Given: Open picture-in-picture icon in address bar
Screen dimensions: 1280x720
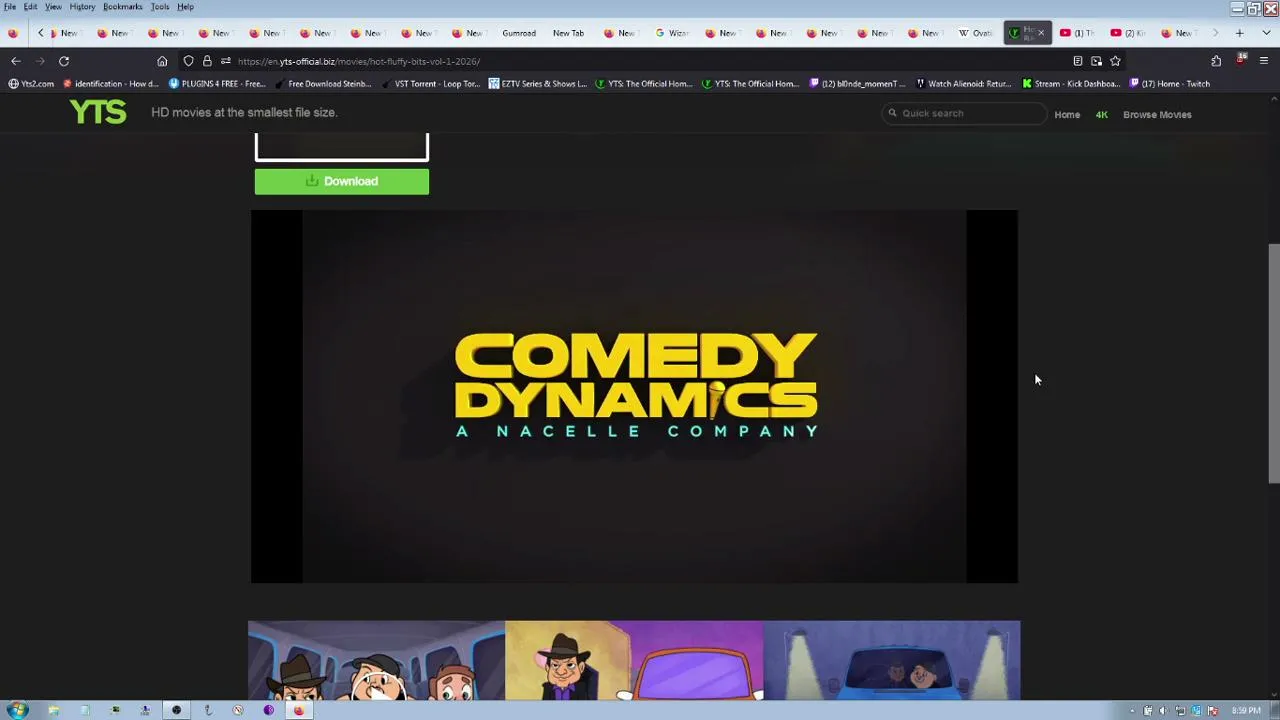Looking at the screenshot, I should (x=1097, y=61).
